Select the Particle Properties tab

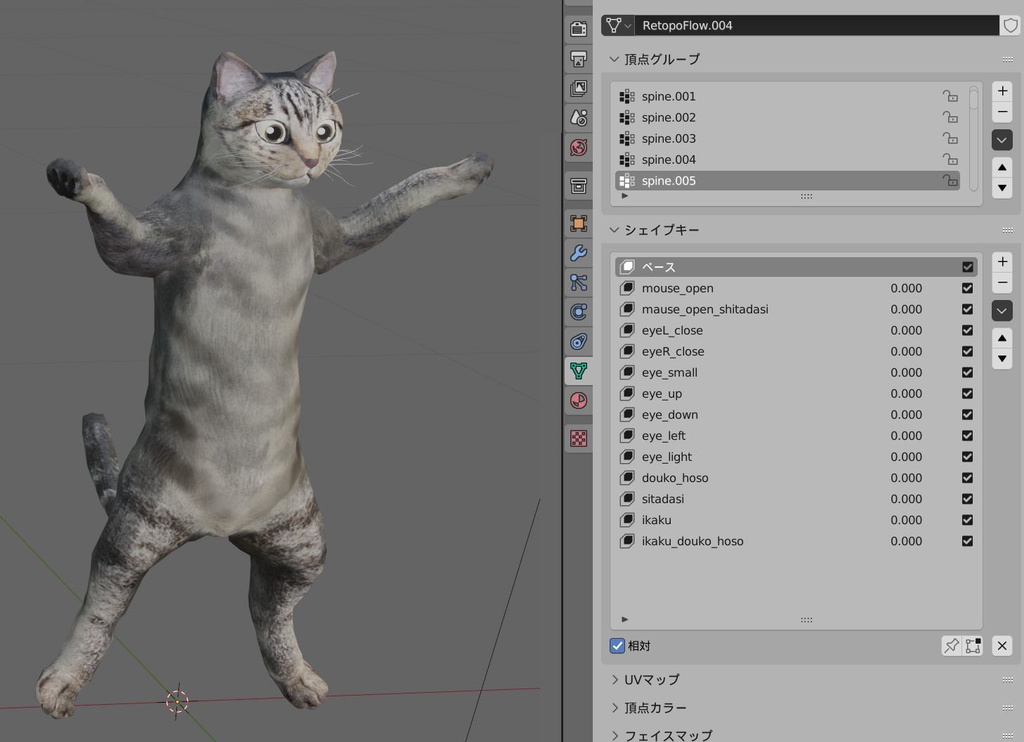pyautogui.click(x=579, y=282)
